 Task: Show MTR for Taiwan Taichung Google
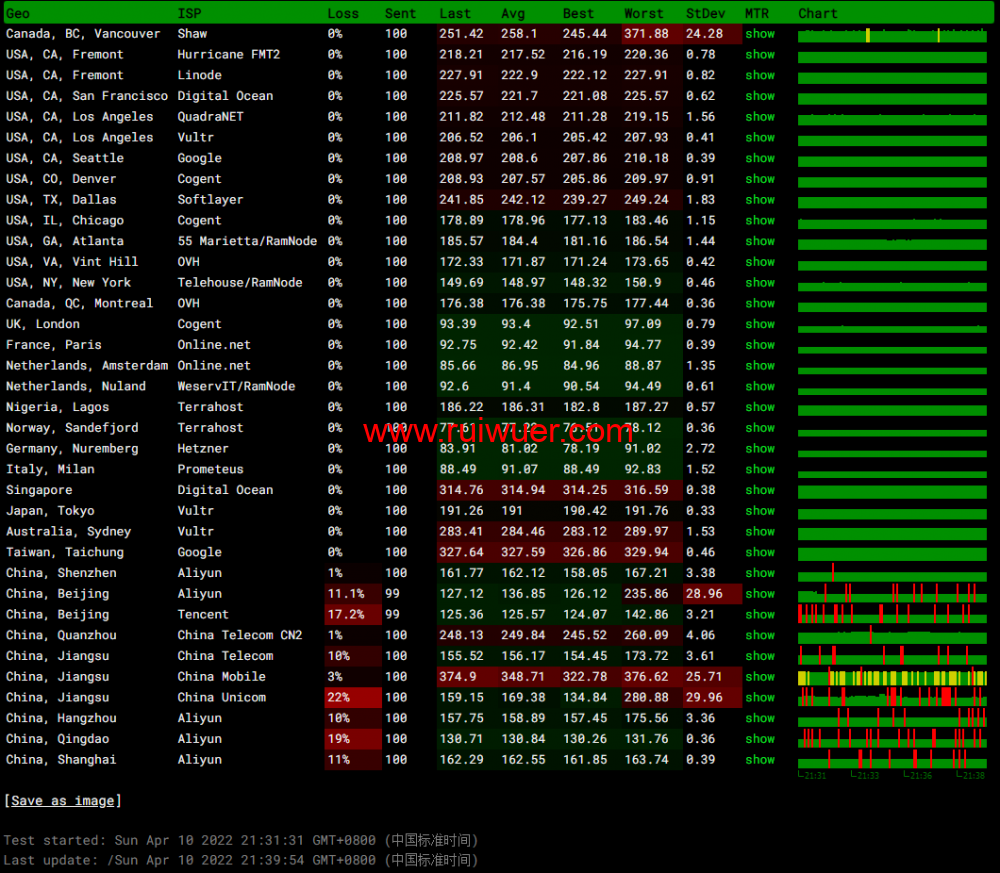click(x=759, y=552)
